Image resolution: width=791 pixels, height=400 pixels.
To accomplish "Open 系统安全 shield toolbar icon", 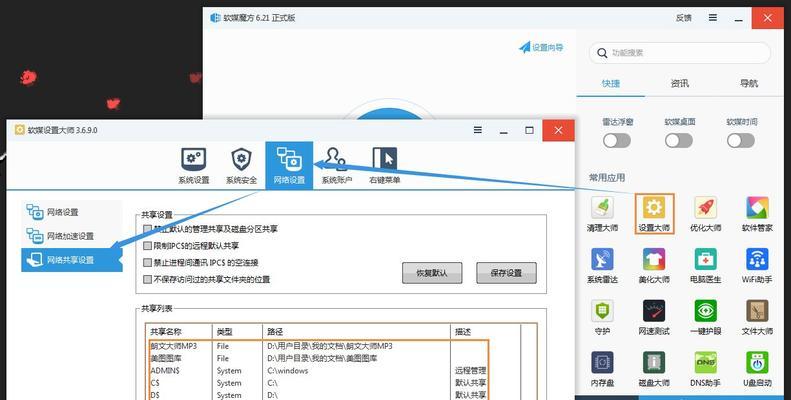I will coord(241,165).
